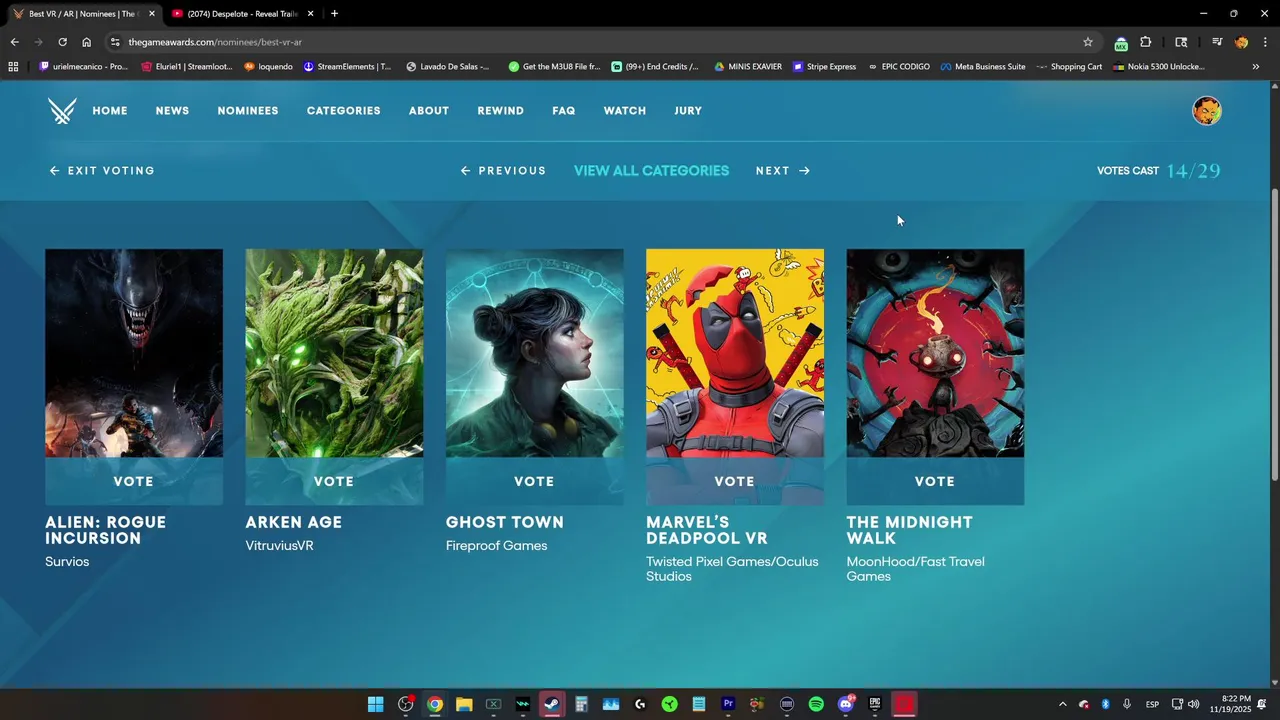Open Chrome from the taskbar
Viewport: 1280px width, 720px height.
[x=435, y=704]
